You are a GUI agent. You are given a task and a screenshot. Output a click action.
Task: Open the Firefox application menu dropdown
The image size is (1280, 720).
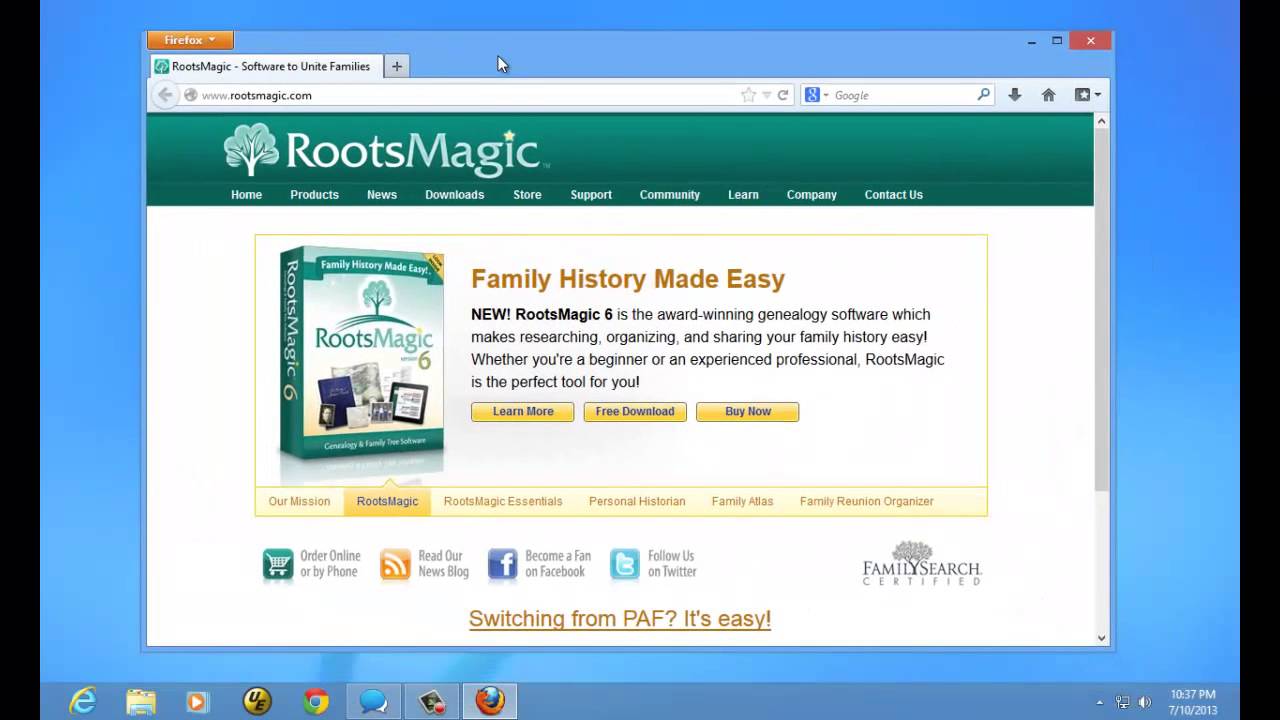click(190, 40)
